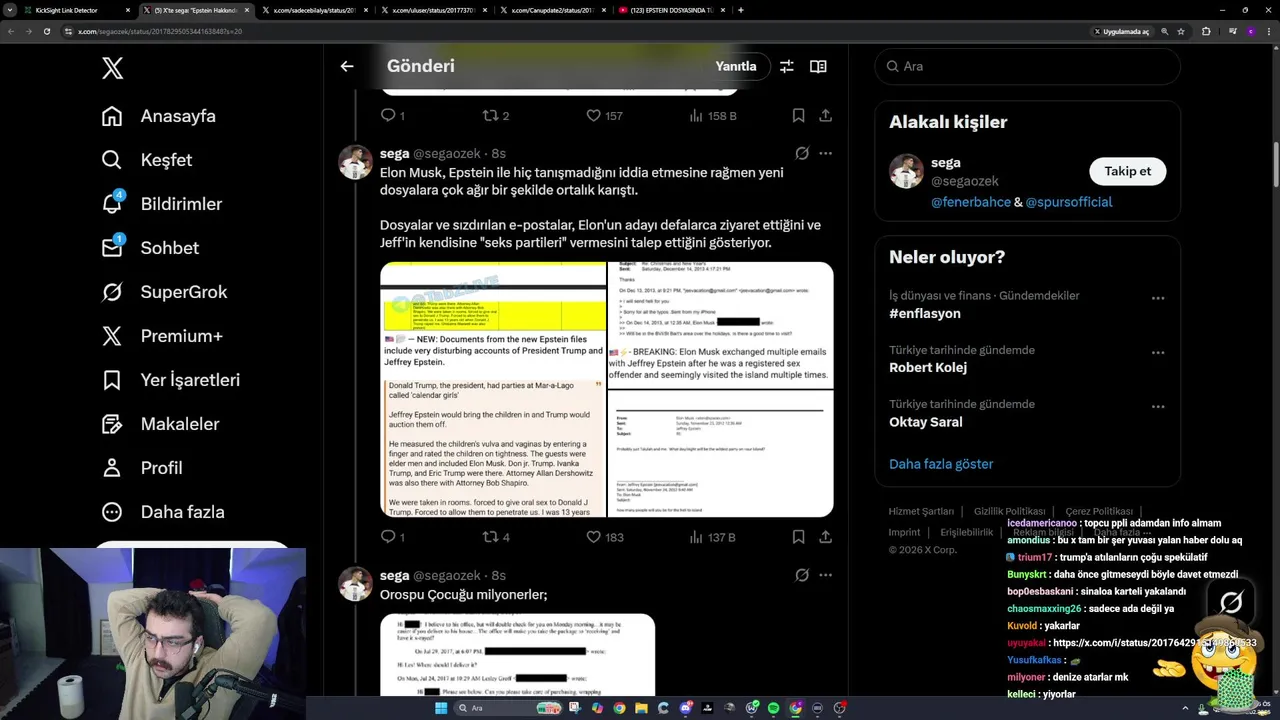Ask Grok about the Elon Musk post
This screenshot has width=1280, height=720.
tap(802, 154)
